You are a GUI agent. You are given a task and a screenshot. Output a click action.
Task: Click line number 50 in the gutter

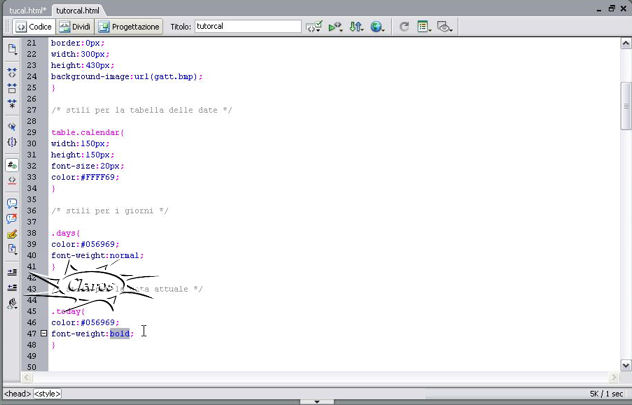coord(32,367)
